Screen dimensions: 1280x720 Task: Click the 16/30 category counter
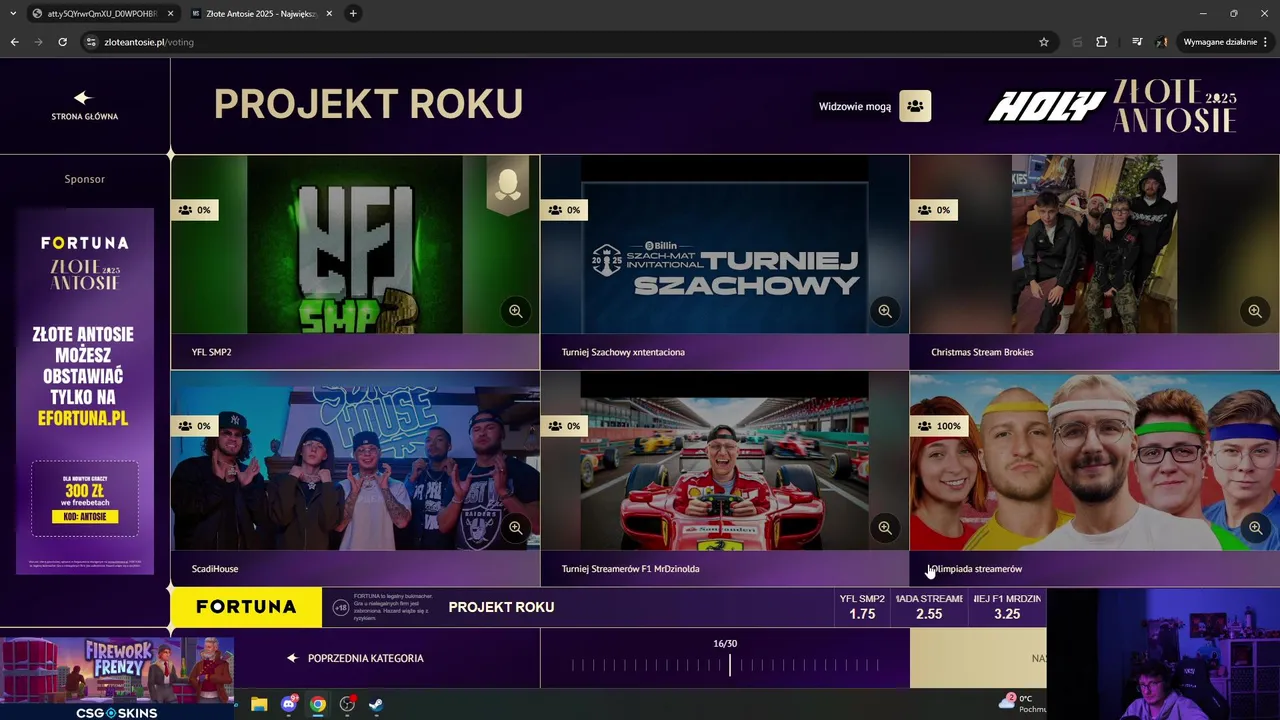(725, 644)
